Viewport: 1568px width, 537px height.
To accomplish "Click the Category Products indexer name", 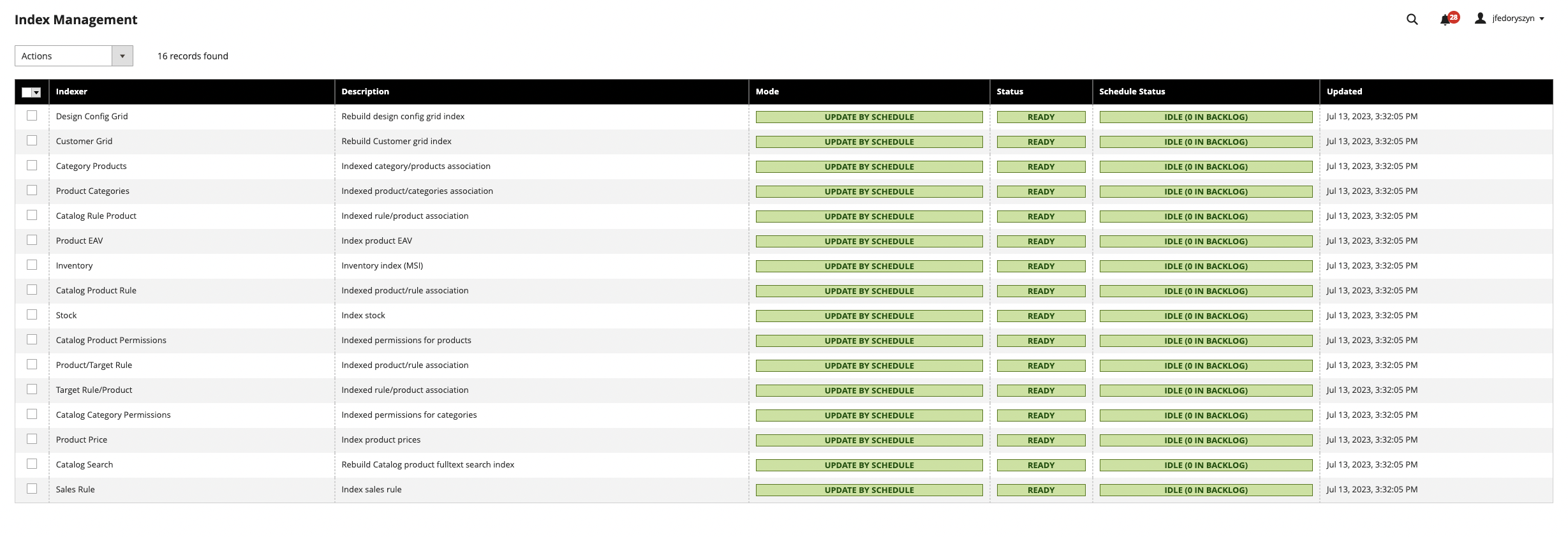I will [91, 166].
